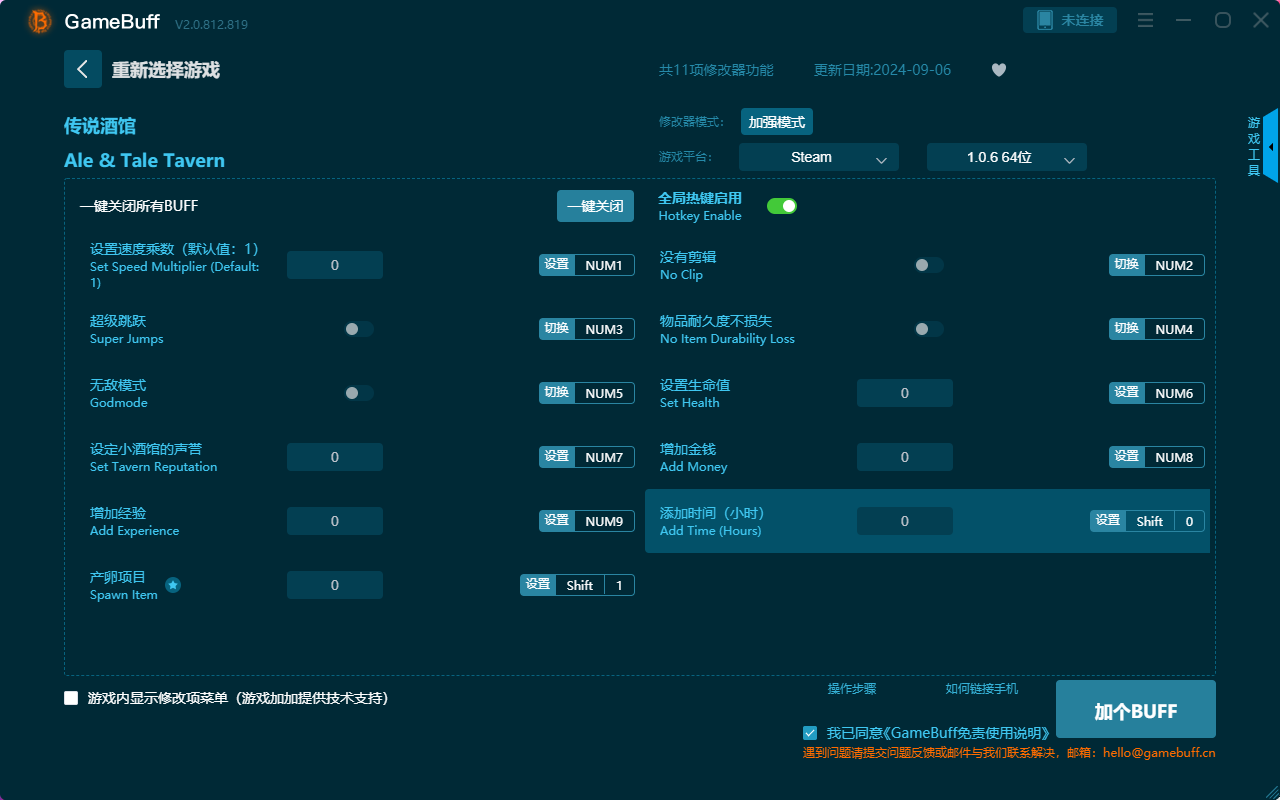Click the 加强模式 mode button
This screenshot has width=1280, height=800.
[777, 122]
